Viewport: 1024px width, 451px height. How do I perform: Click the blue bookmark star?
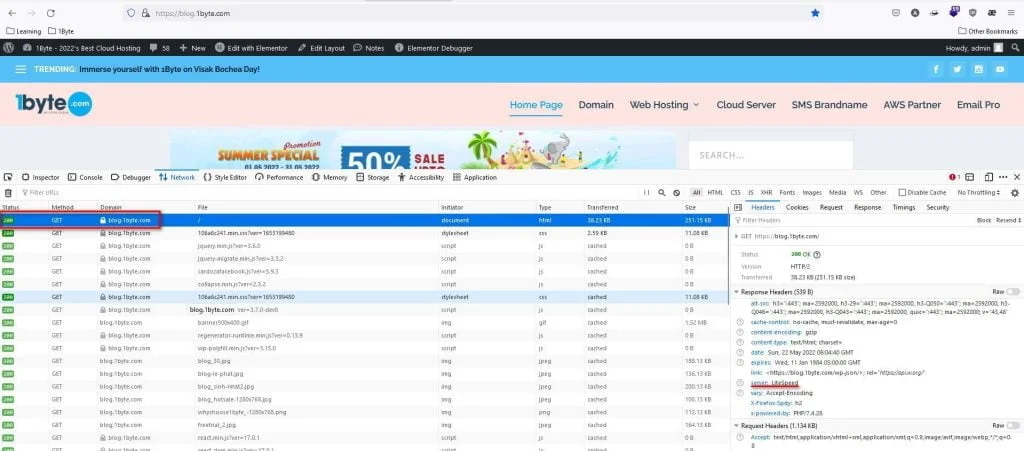point(815,13)
